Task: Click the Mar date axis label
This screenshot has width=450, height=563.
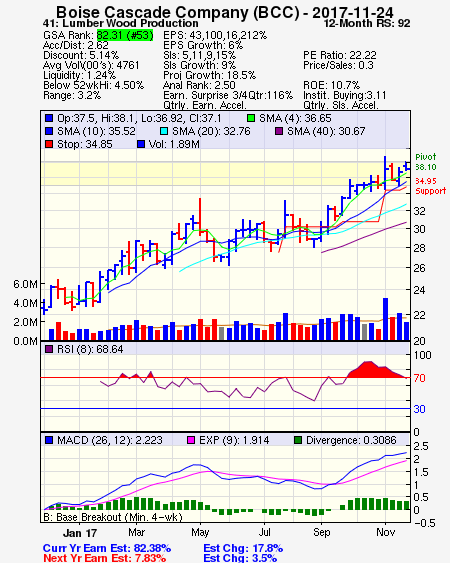Action: (136, 532)
